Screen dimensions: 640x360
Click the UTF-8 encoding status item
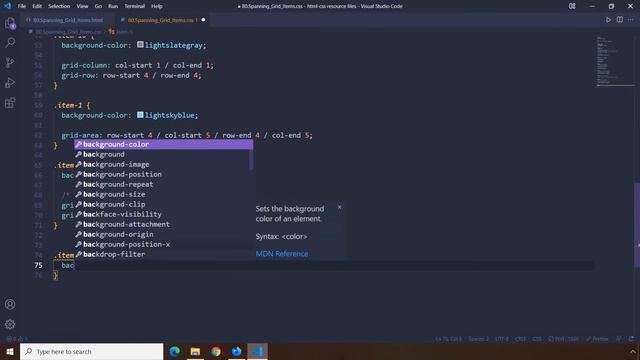click(x=502, y=339)
